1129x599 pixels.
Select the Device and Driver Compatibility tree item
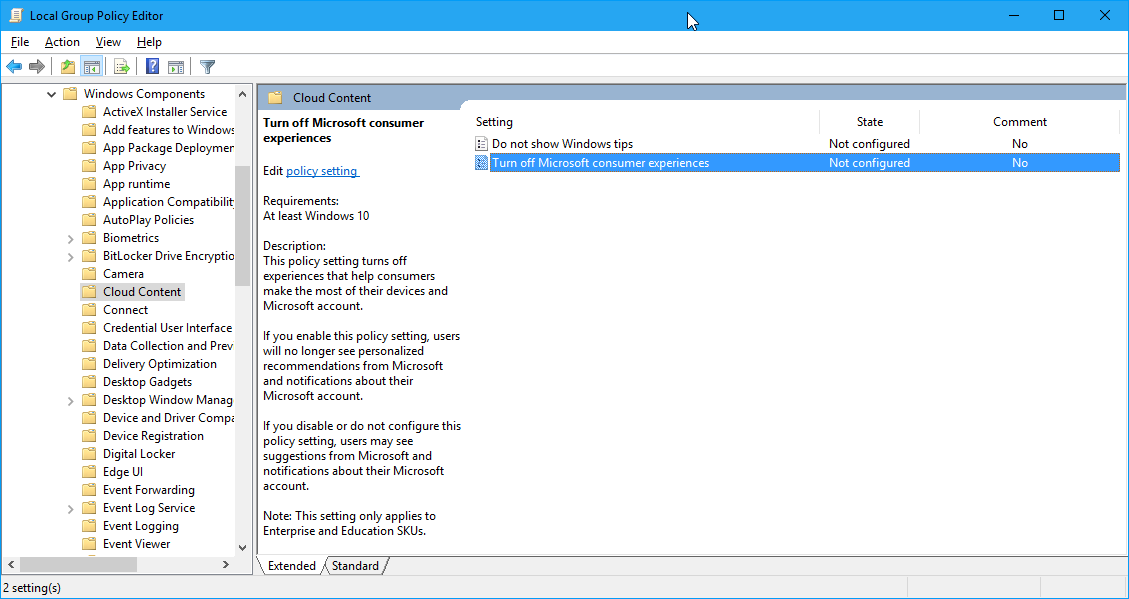[x=168, y=418]
